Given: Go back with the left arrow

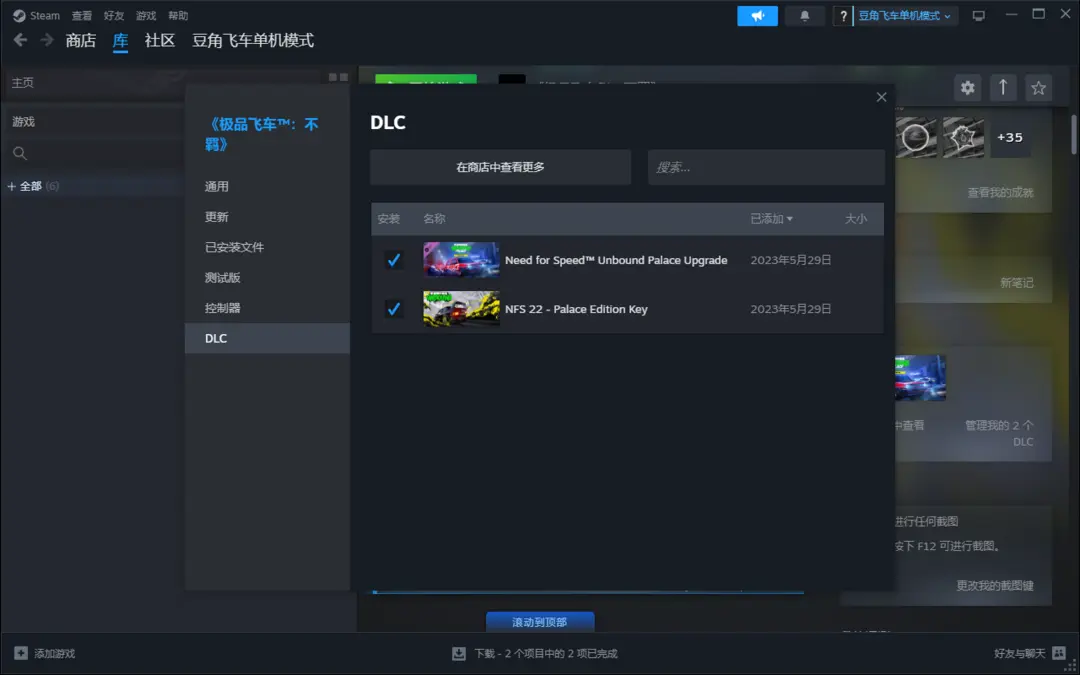Looking at the screenshot, I should (x=21, y=40).
